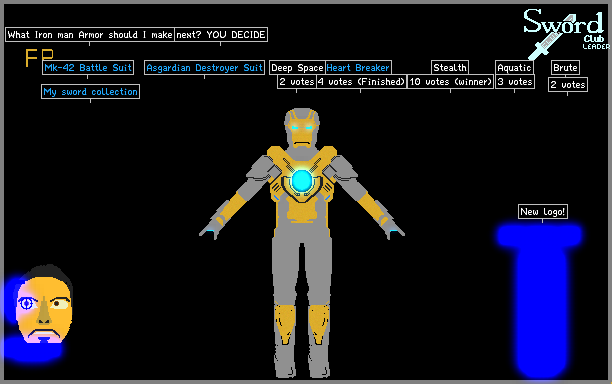Image resolution: width=612 pixels, height=384 pixels.
Task: Click the 10 votes (winner) note
Action: click(450, 82)
